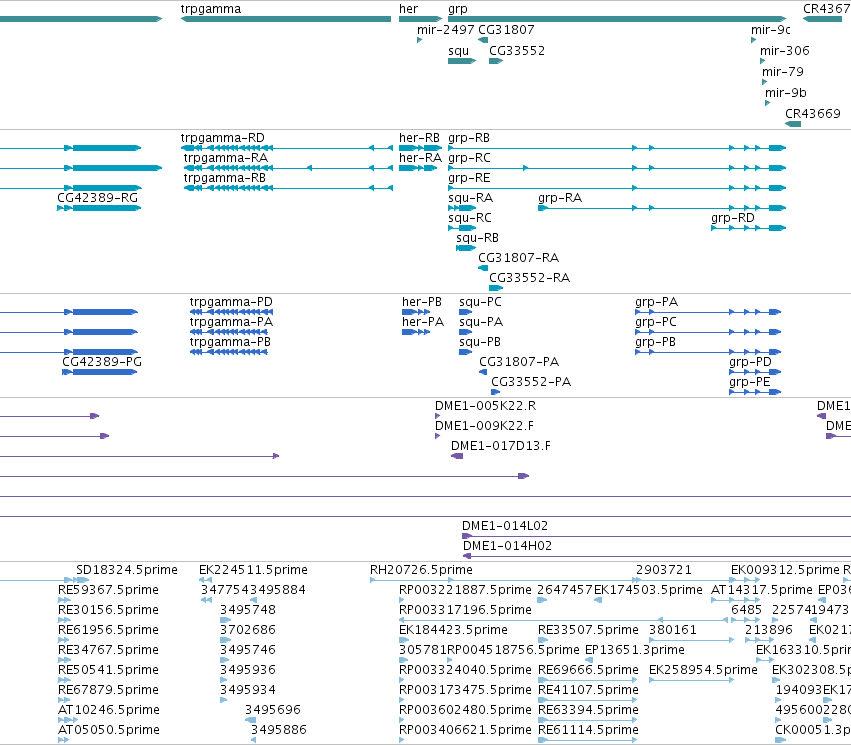Select the DME1-017D13.F clone label

[x=500, y=446]
